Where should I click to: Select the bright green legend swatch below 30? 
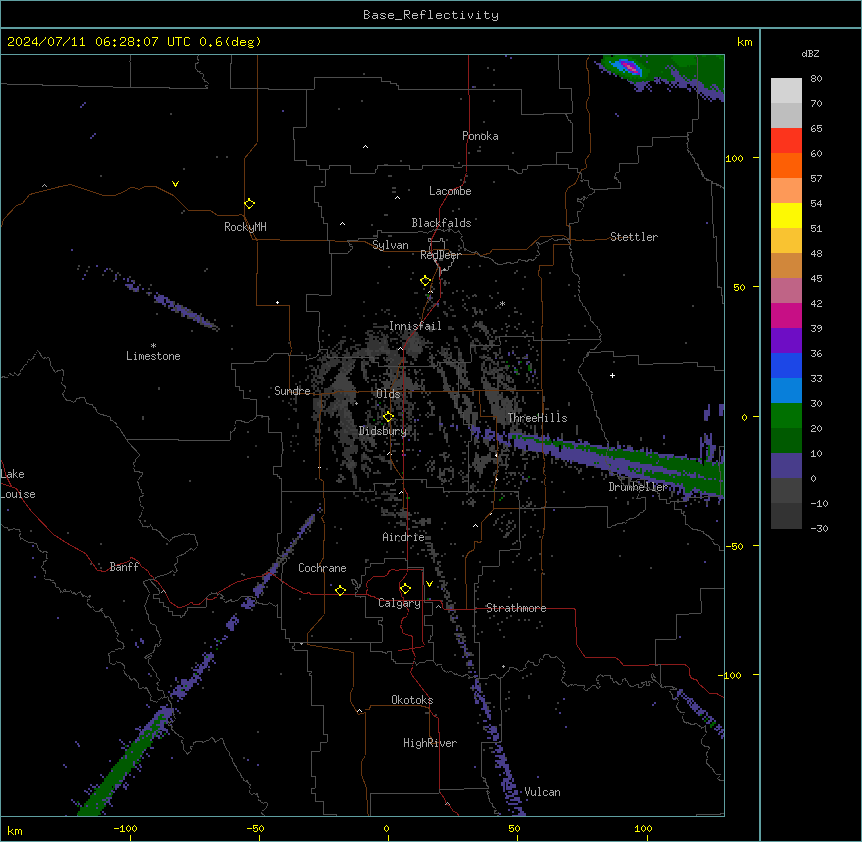click(x=786, y=416)
